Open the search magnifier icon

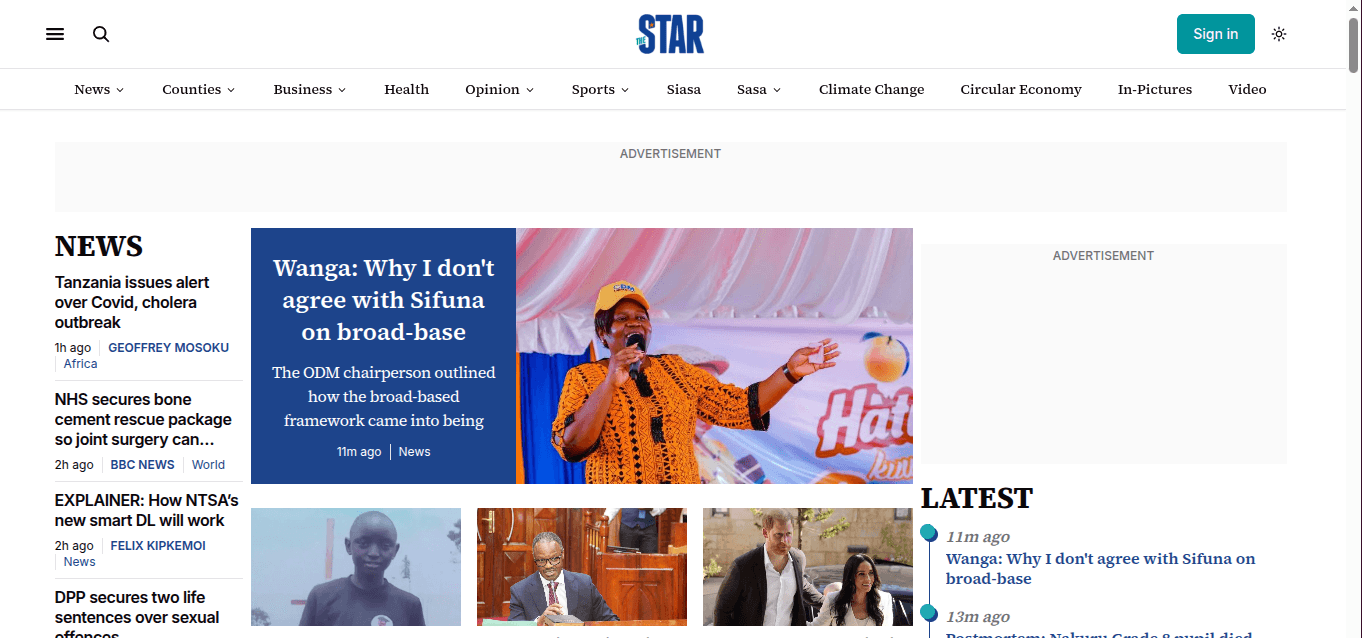click(x=101, y=34)
